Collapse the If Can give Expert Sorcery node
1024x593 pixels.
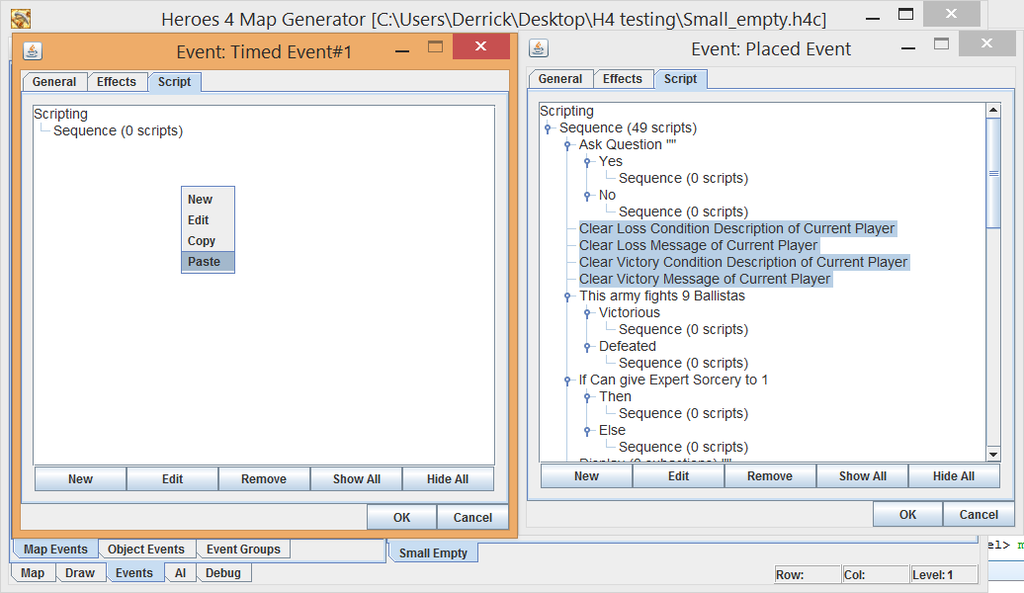tap(567, 380)
